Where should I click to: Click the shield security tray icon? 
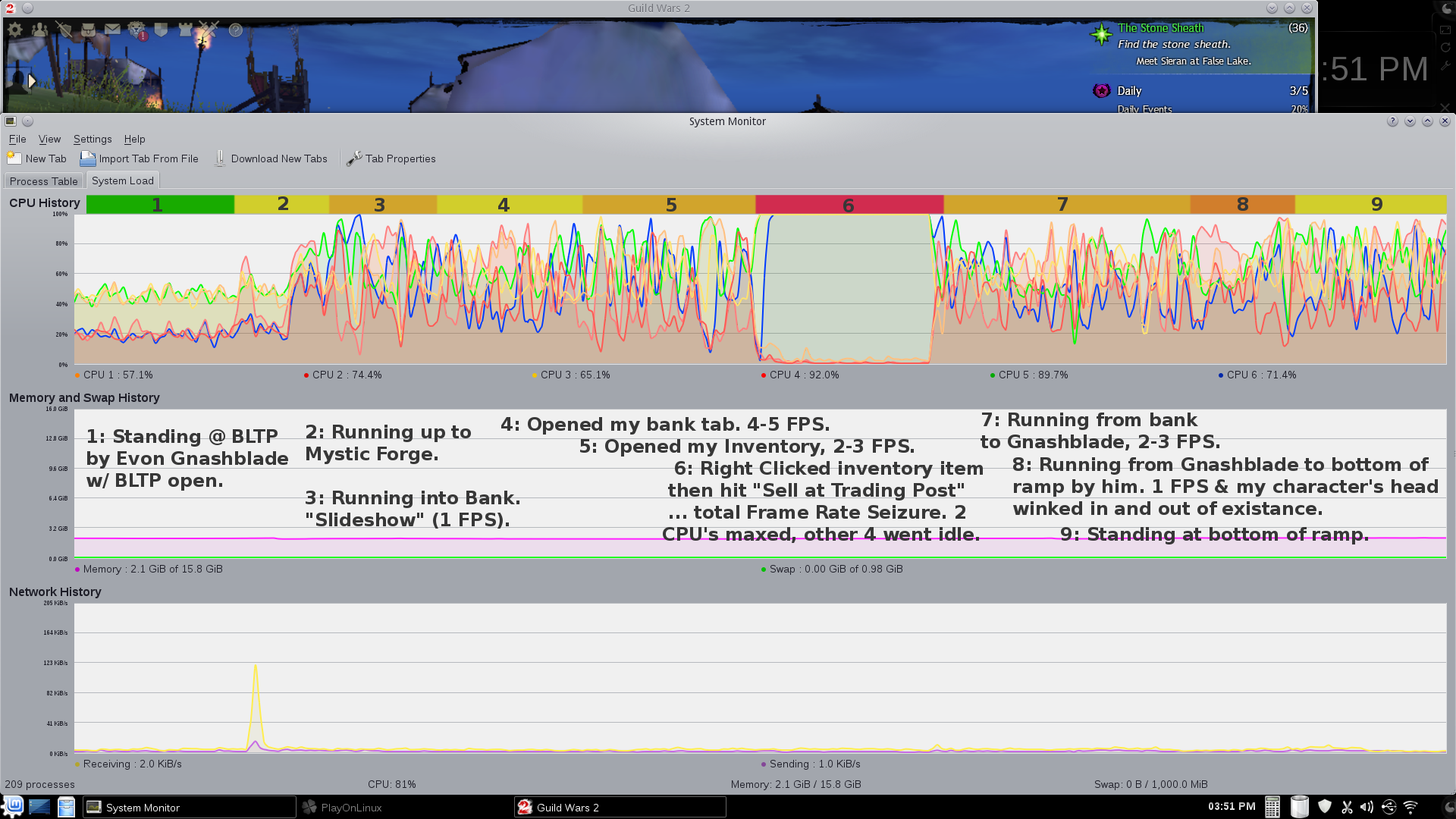(x=1325, y=807)
